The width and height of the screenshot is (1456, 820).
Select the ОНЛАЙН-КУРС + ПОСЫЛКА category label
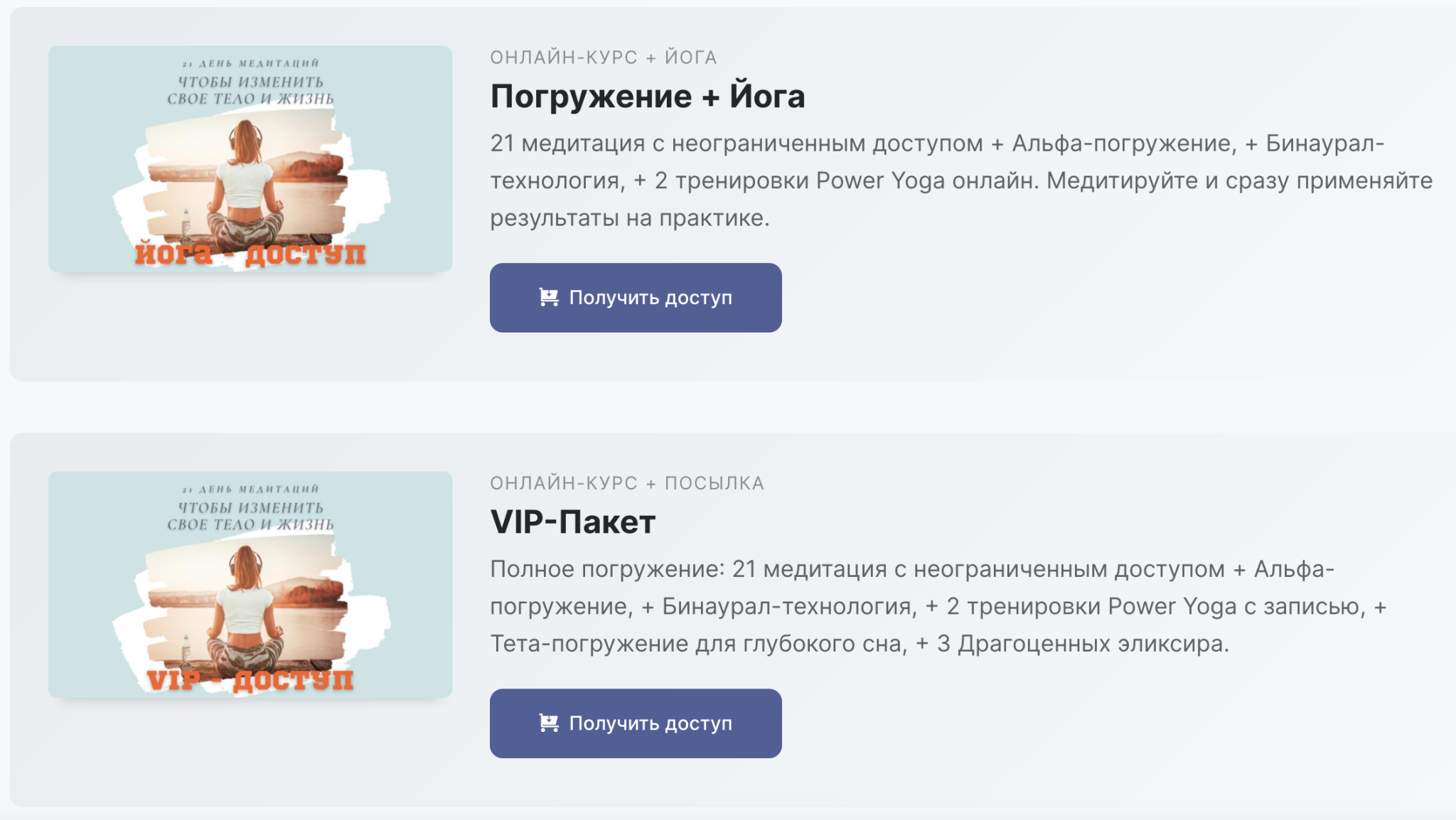click(626, 483)
